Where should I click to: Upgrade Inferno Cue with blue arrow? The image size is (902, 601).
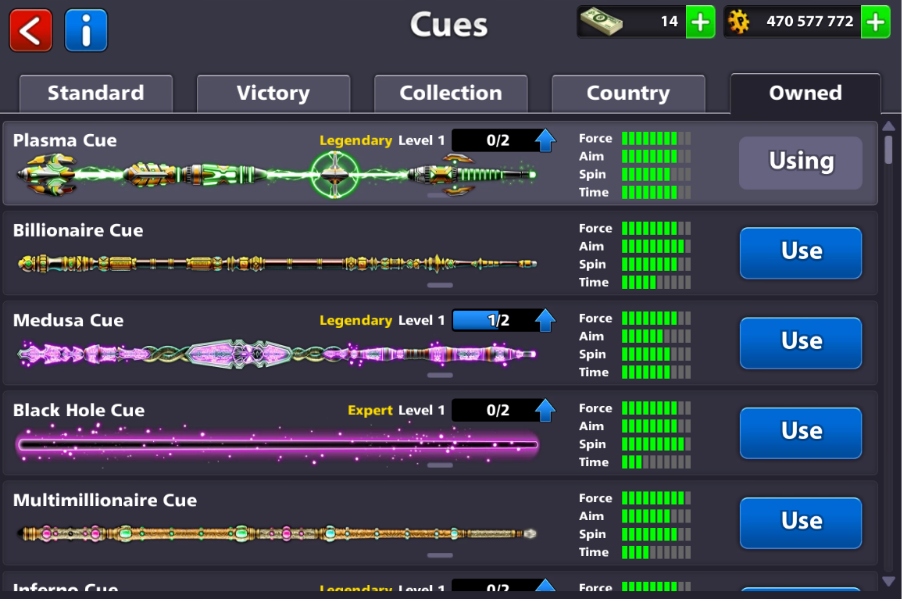click(545, 586)
